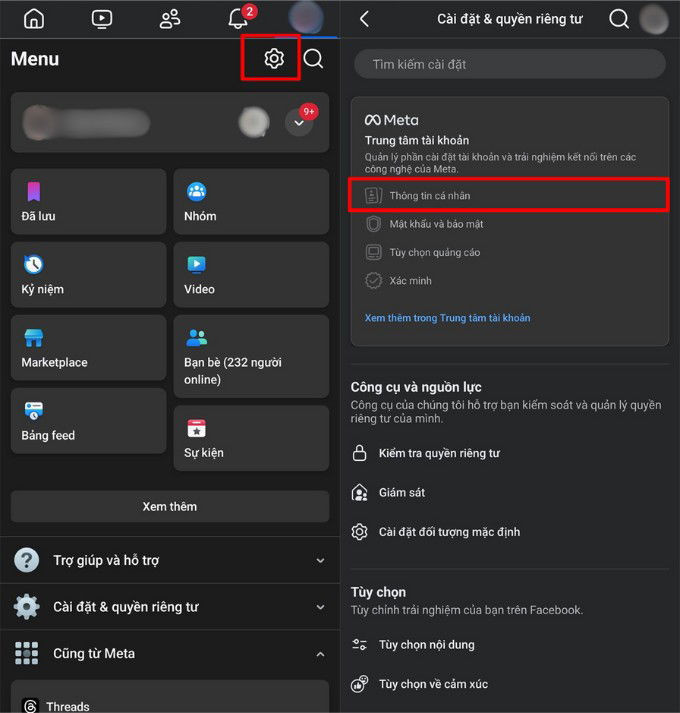Select Thông tin cá nhân option

508,195
